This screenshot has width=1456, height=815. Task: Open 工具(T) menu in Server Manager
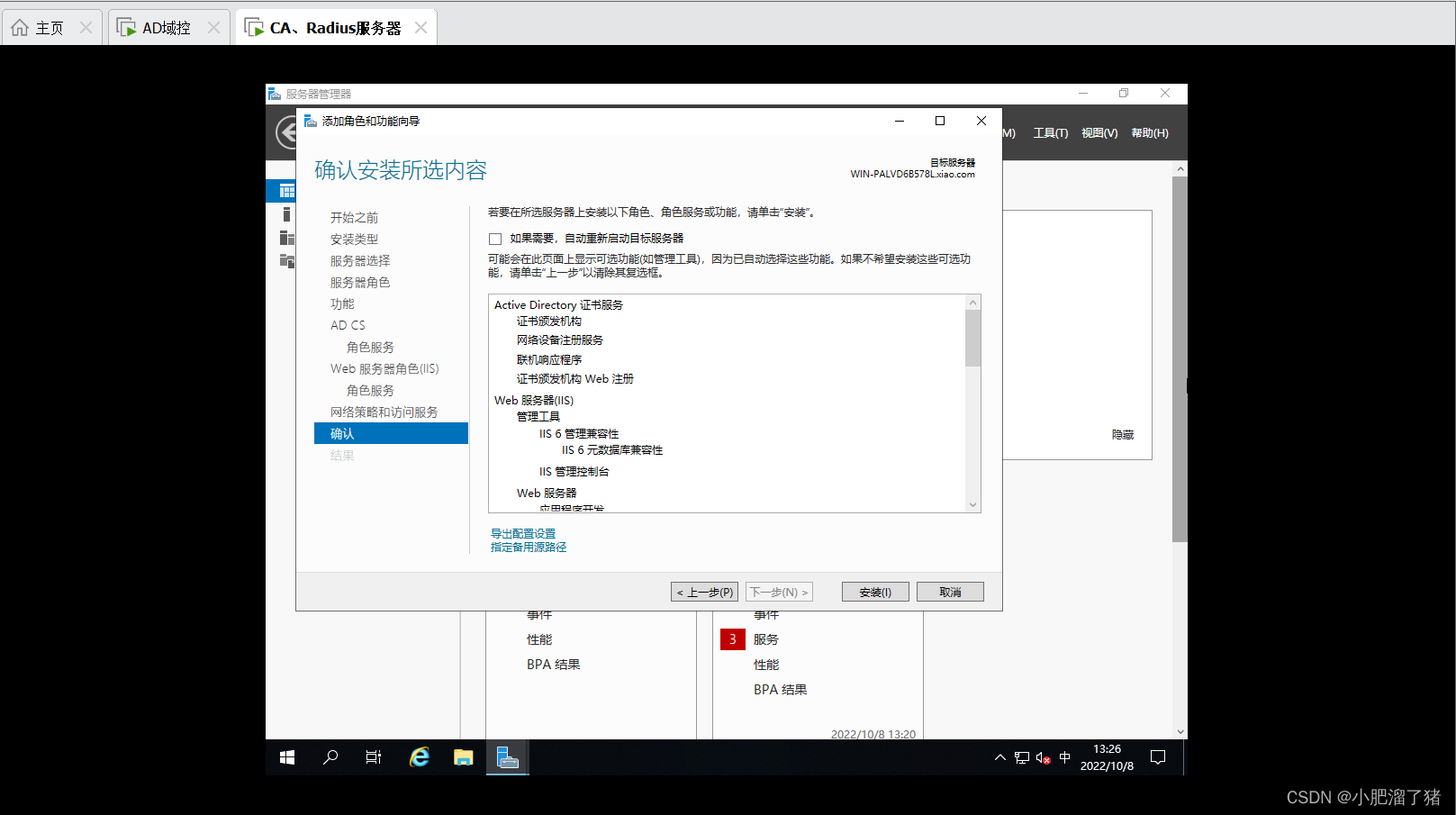(1050, 133)
